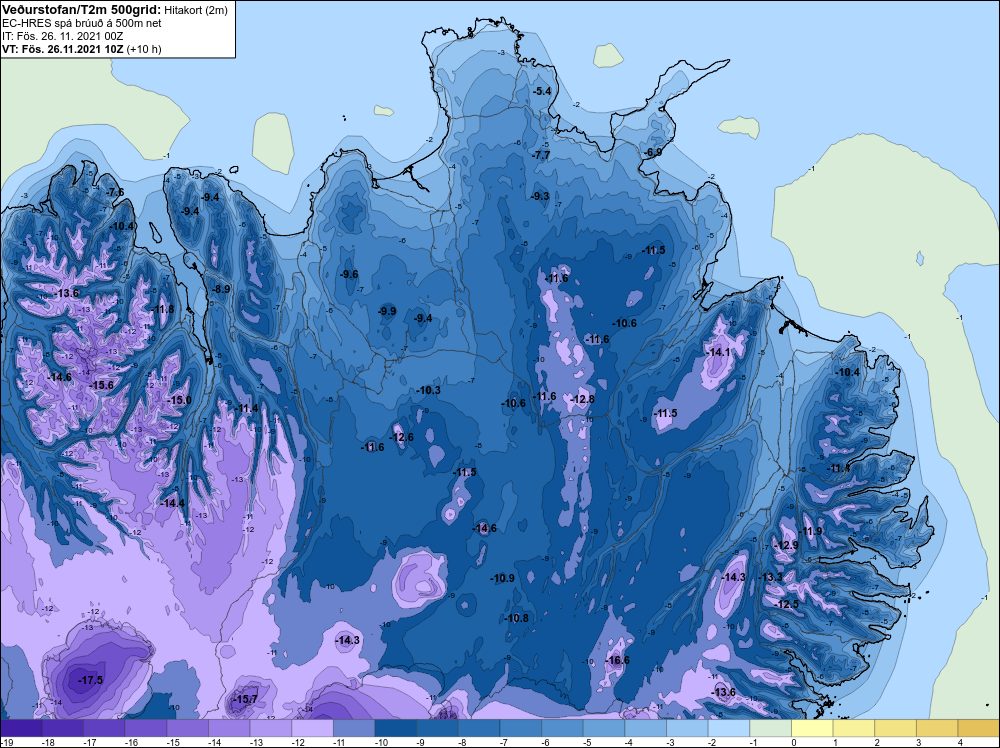Click legend swatch between -4 and -3
The height and width of the screenshot is (748, 1000).
(645, 728)
